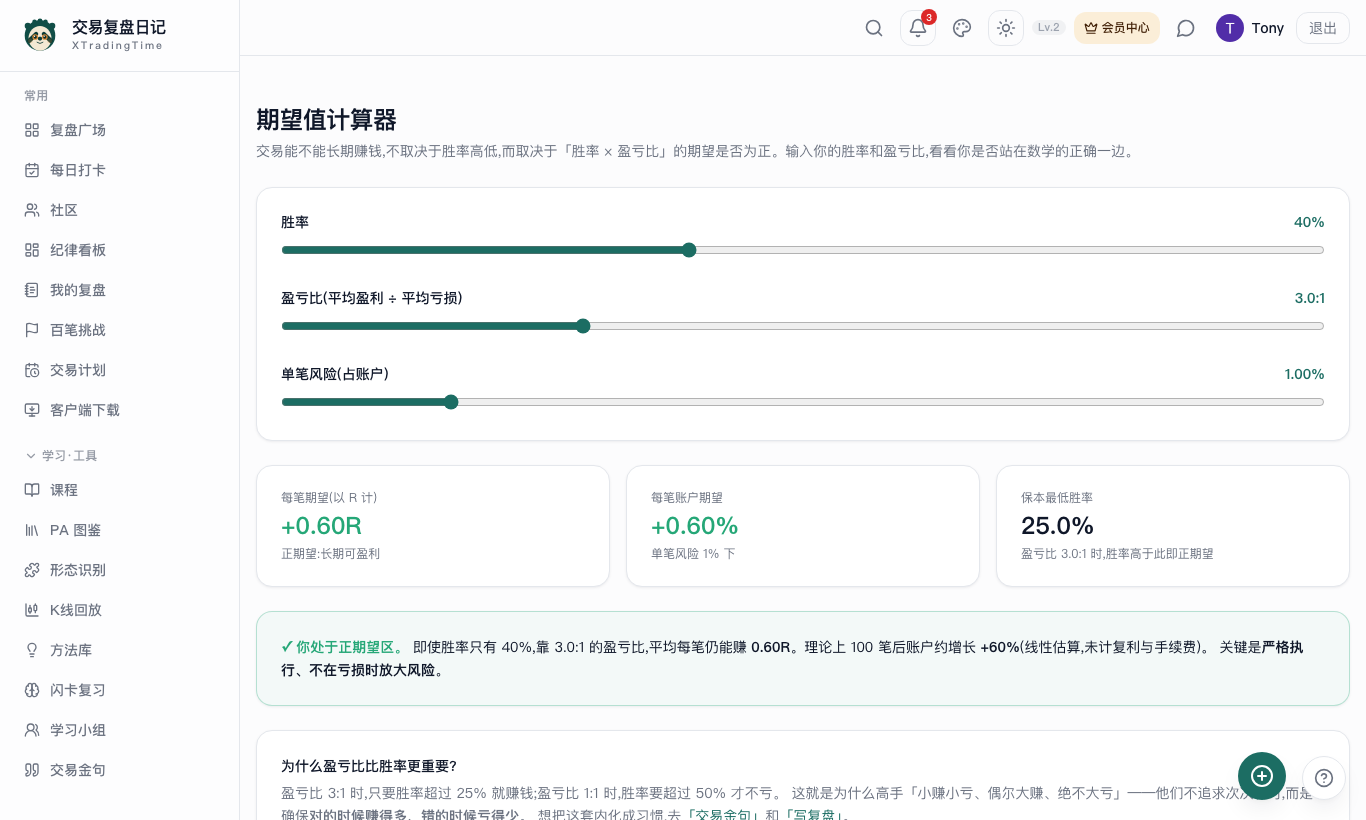This screenshot has height=820, width=1366.
Task: Toggle light mode sun icon
Action: (1006, 28)
